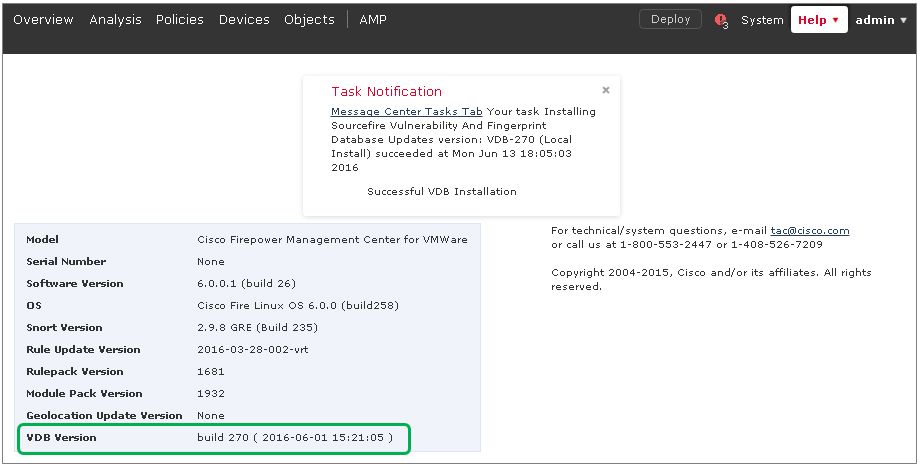The width and height of the screenshot is (921, 467).
Task: Click the OS value Cisco Fire Linux OS
Action: 298,305
